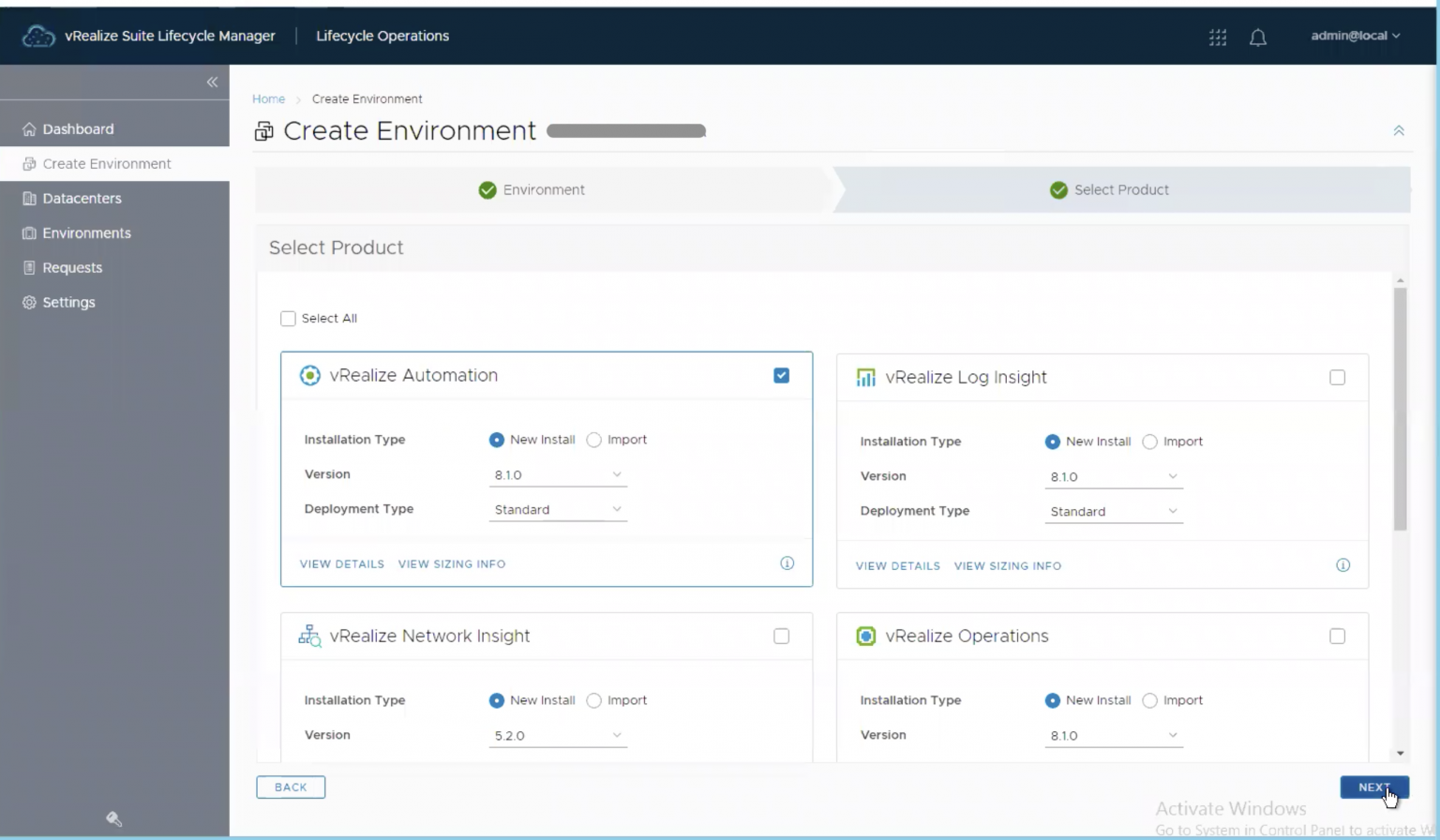
Task: Open vRealize Operations Version dropdown
Action: point(1114,736)
